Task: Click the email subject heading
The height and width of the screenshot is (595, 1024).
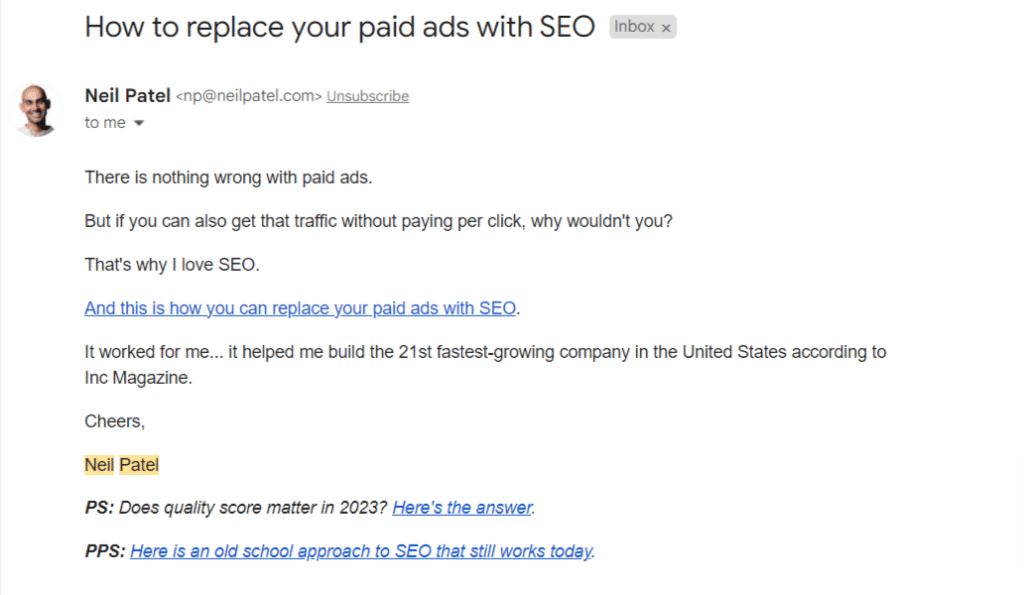Action: tap(340, 27)
